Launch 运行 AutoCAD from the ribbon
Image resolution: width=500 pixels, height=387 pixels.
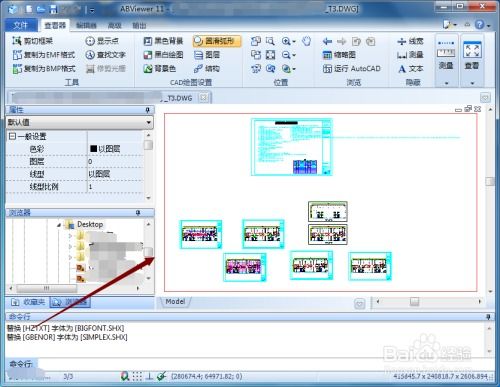point(352,69)
